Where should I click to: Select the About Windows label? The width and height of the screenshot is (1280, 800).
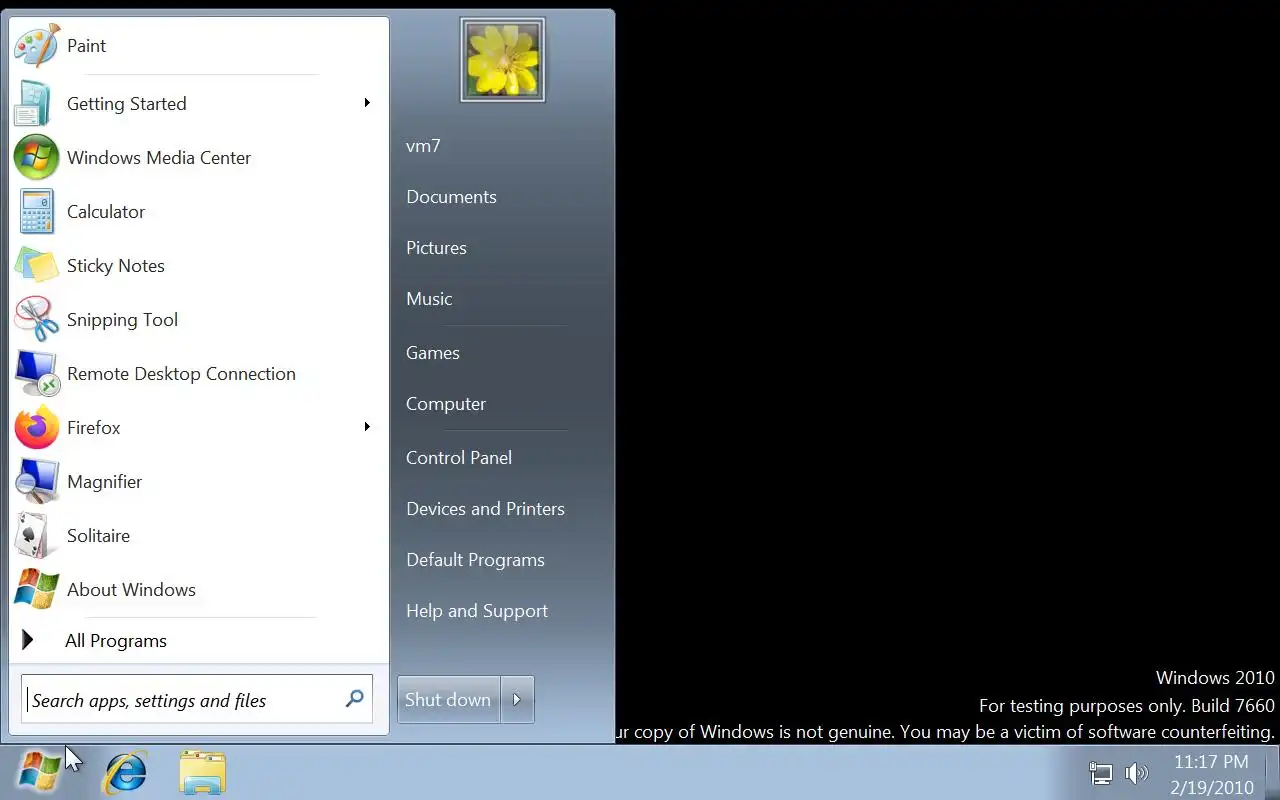click(x=131, y=590)
